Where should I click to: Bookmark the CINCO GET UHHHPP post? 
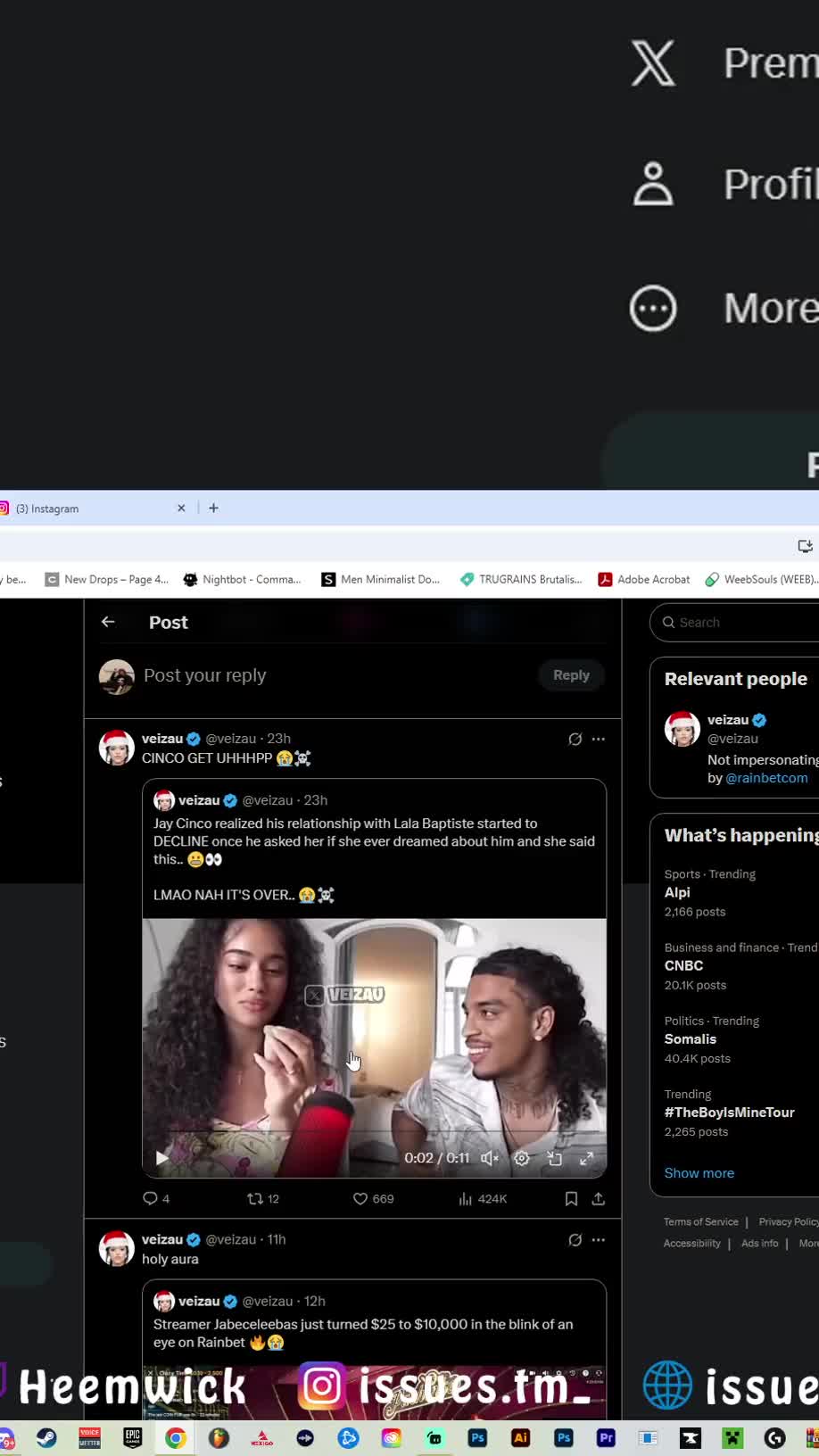pos(572,1198)
